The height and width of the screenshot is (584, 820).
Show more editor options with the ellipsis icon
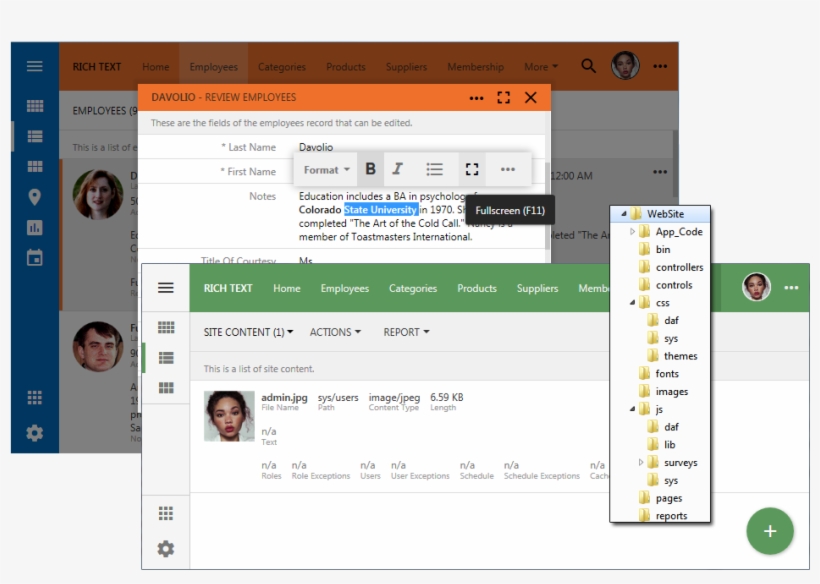point(507,169)
